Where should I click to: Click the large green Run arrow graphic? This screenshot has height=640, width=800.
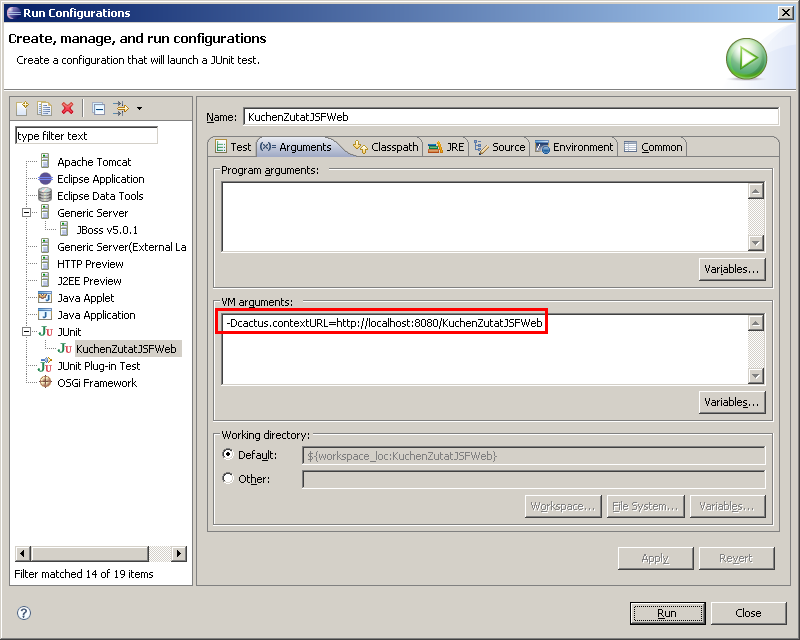point(746,59)
